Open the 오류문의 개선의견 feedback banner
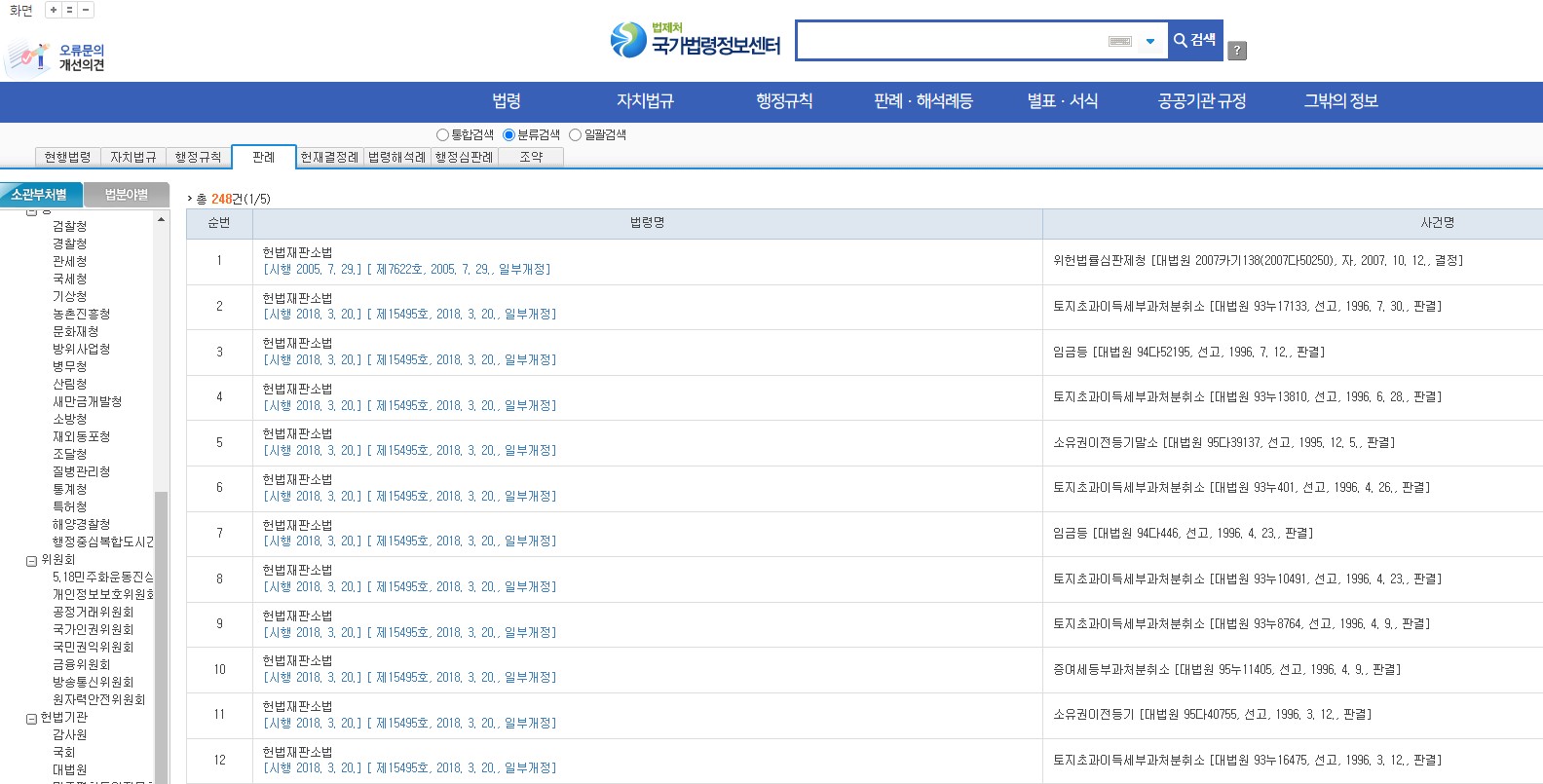Screen dimensions: 1543x784 (x=56, y=57)
